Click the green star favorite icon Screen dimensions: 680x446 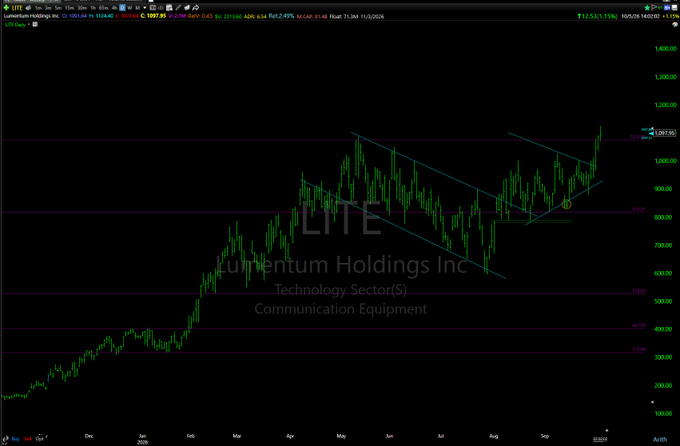[x=647, y=8]
